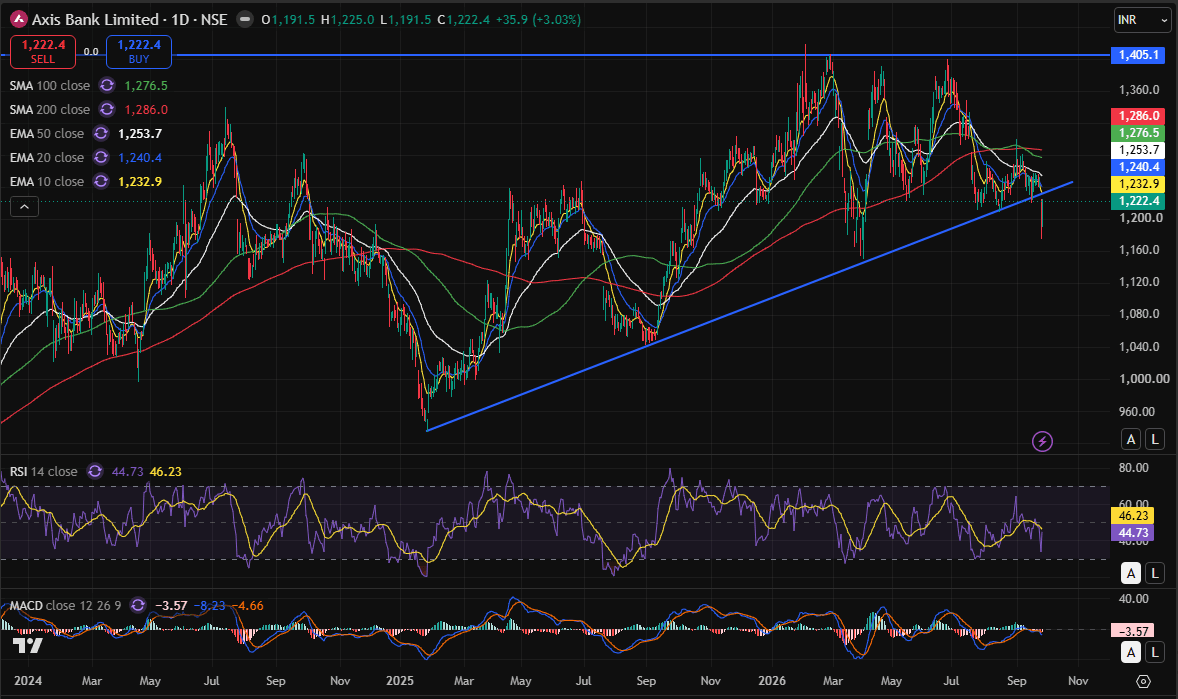Click the Nov label at time axis end
This screenshot has width=1178, height=699.
(1078, 681)
